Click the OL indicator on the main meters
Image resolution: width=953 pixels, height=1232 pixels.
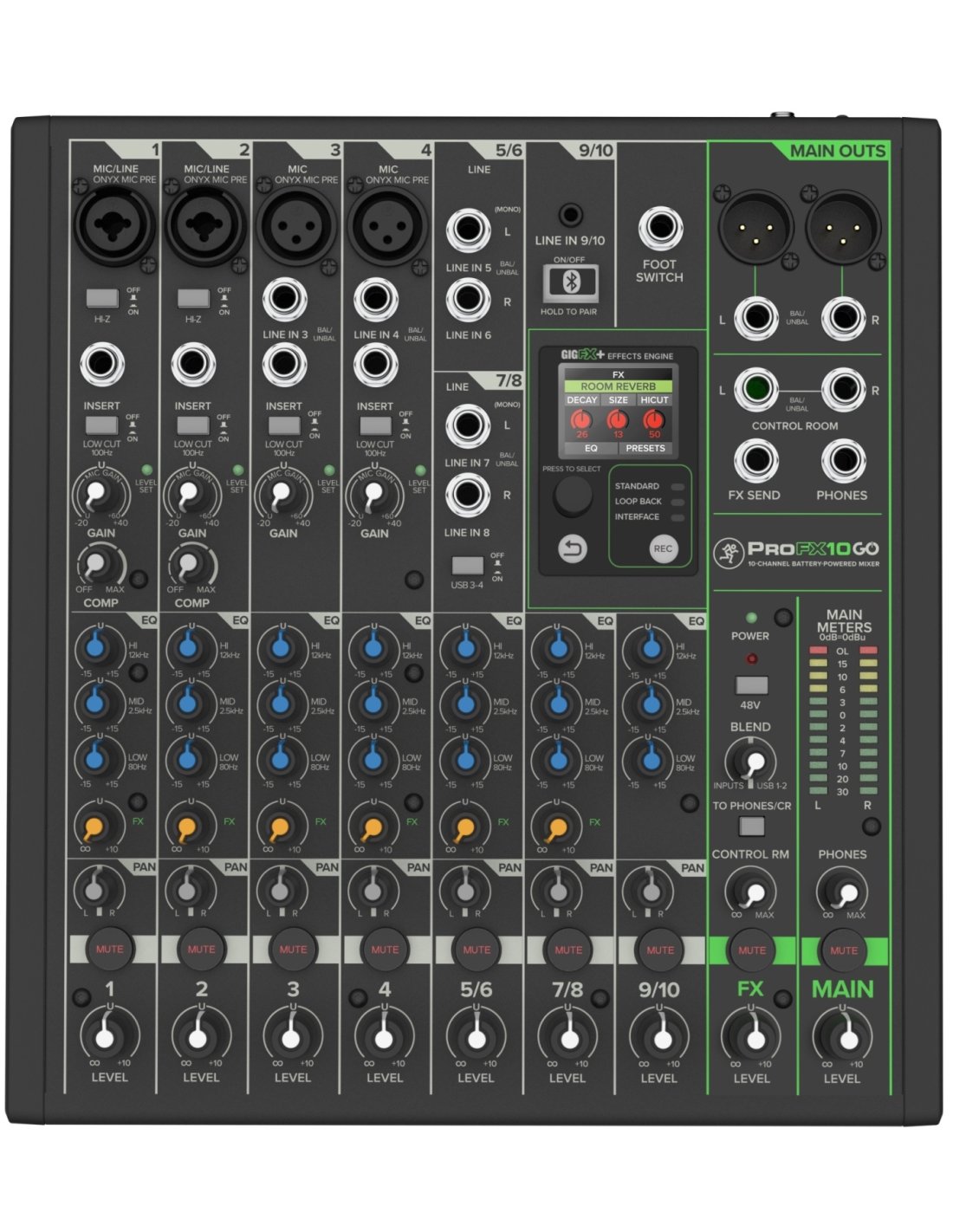(x=842, y=651)
